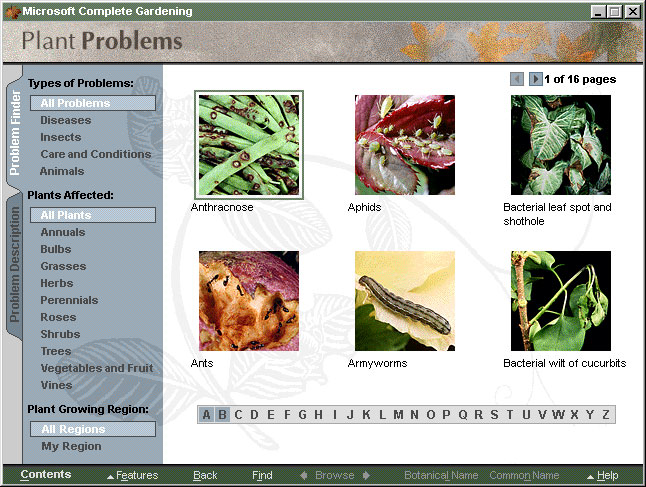Filter plants by Shrubs
Image resolution: width=646 pixels, height=487 pixels.
point(60,334)
